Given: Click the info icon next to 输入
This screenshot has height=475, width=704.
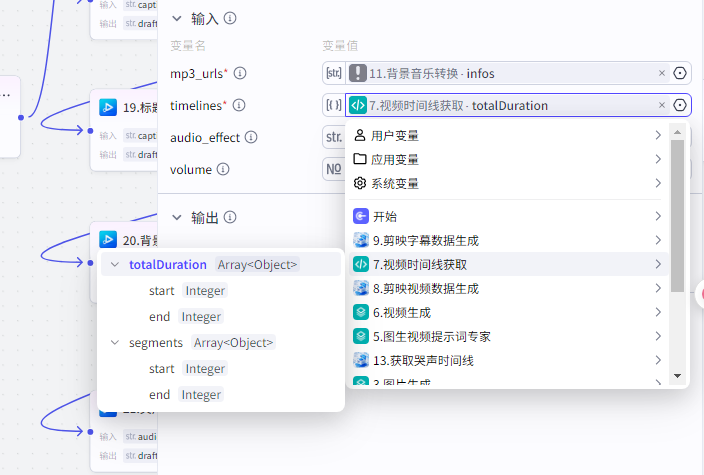Looking at the screenshot, I should (231, 18).
